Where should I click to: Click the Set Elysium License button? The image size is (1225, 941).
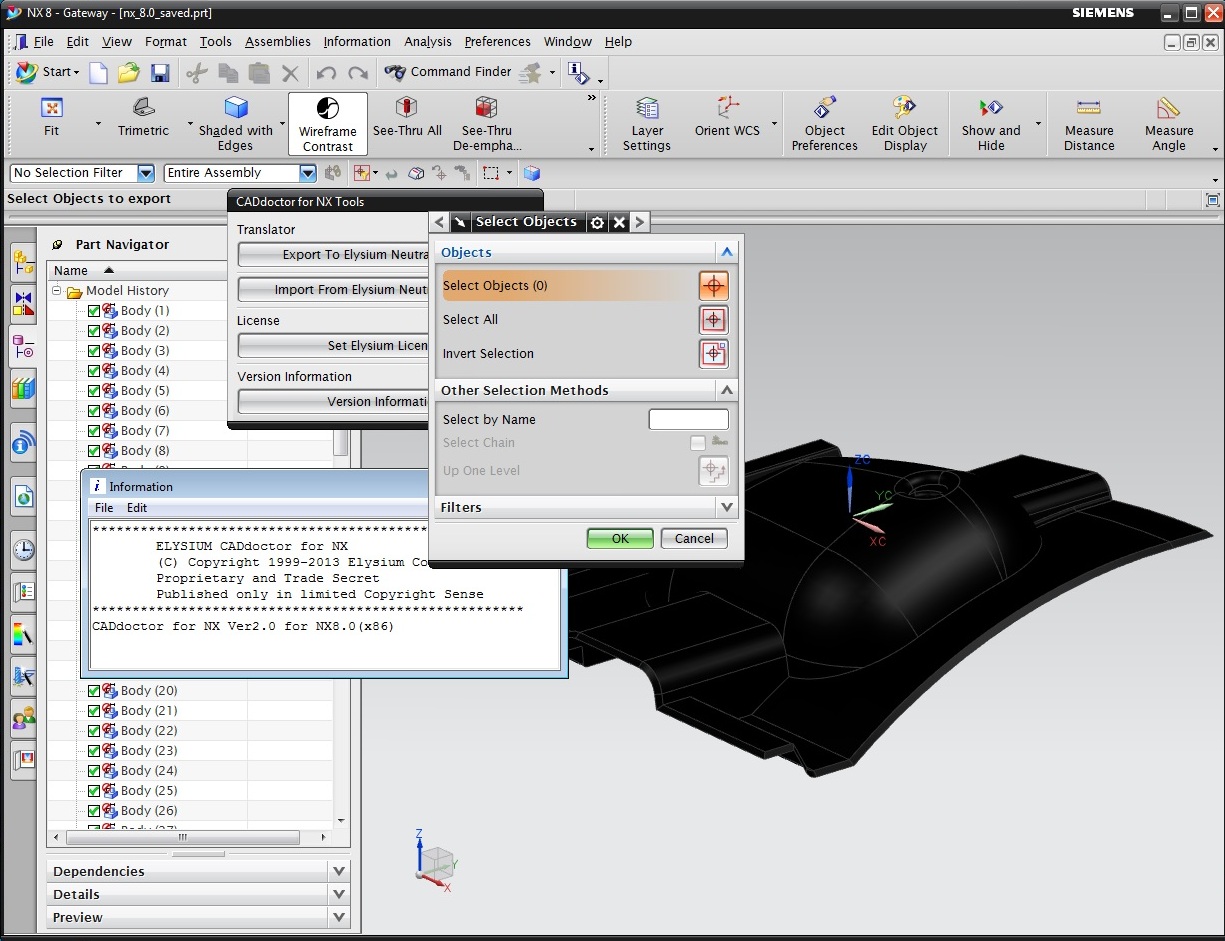(x=333, y=346)
